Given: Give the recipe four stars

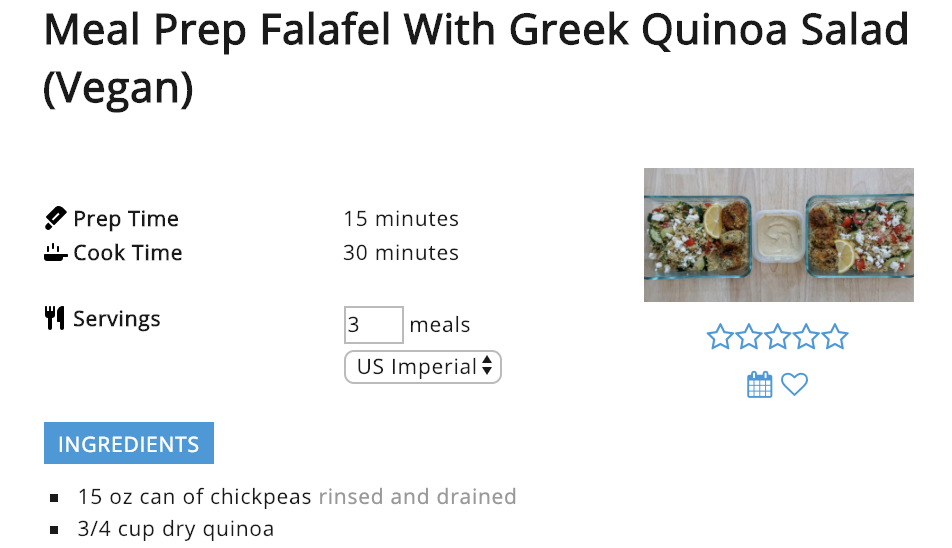Looking at the screenshot, I should [x=806, y=337].
